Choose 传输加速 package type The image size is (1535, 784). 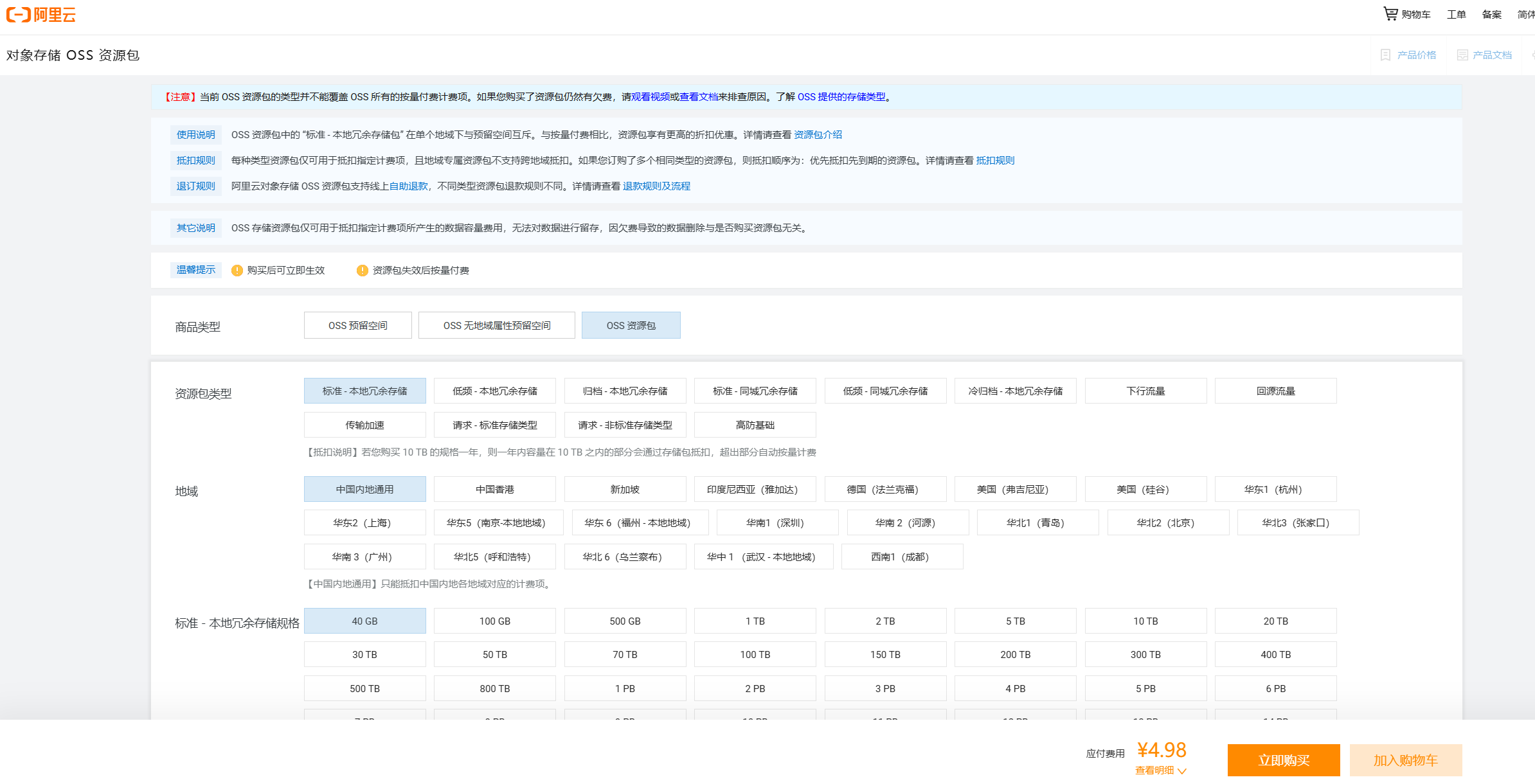(365, 425)
